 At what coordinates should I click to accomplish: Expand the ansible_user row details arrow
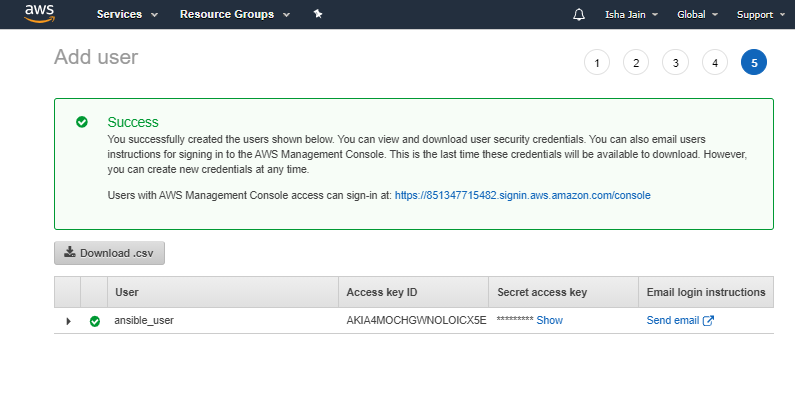68,321
